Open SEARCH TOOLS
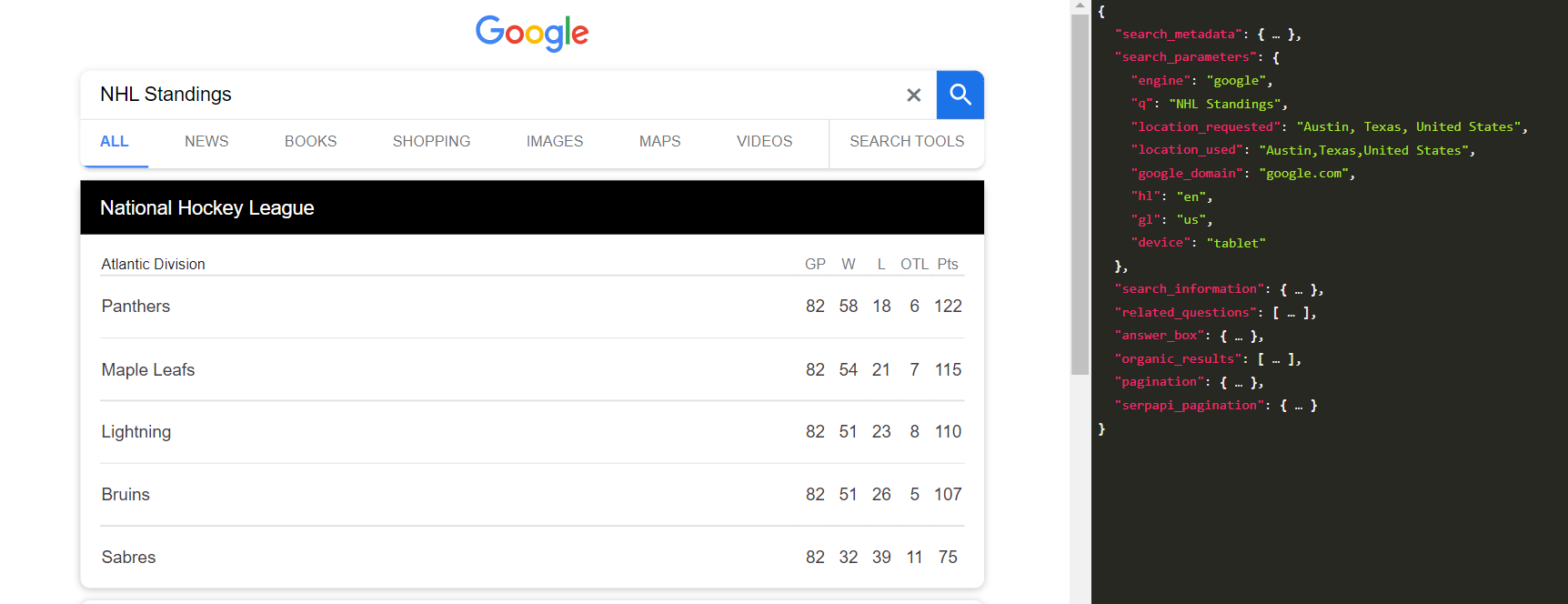Image resolution: width=1568 pixels, height=604 pixels. pyautogui.click(x=907, y=141)
